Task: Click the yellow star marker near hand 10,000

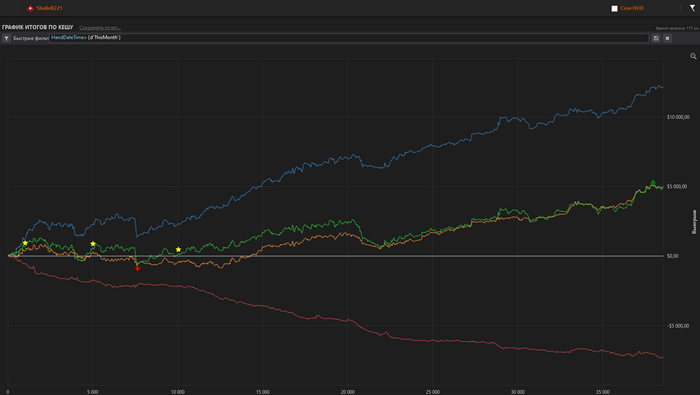Action: click(x=178, y=249)
